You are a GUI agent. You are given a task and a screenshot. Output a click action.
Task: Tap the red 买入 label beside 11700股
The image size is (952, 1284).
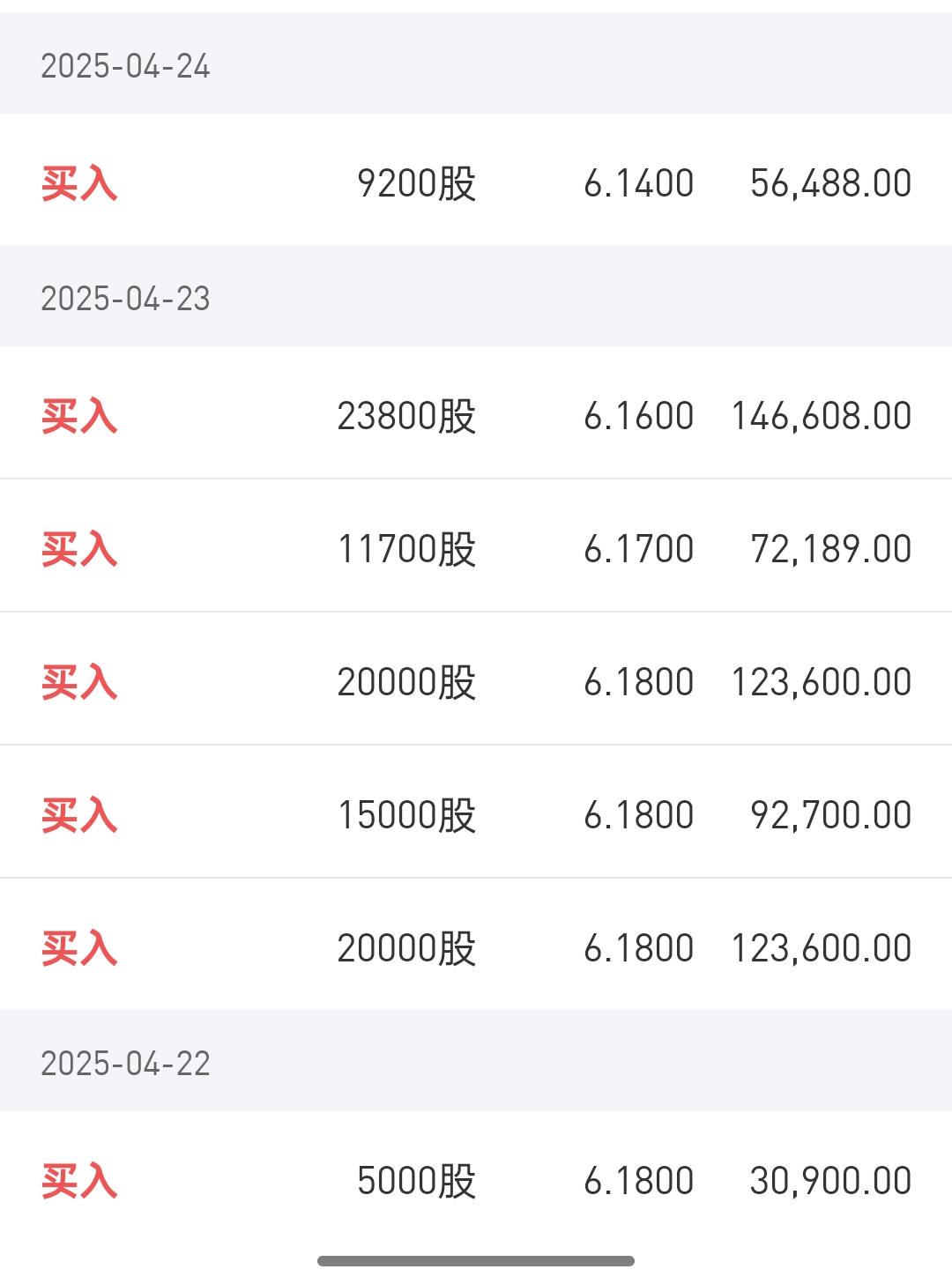coord(79,549)
